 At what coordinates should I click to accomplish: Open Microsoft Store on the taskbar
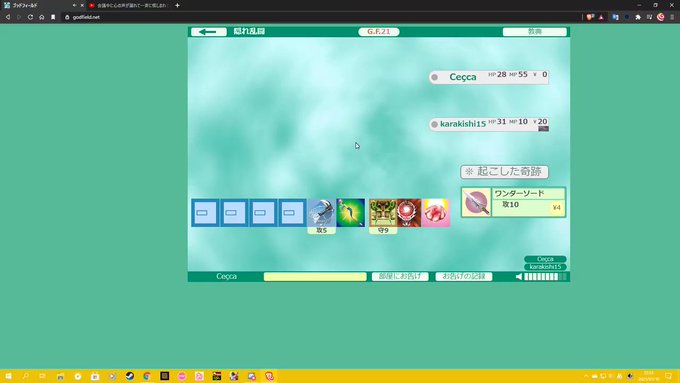[95, 376]
